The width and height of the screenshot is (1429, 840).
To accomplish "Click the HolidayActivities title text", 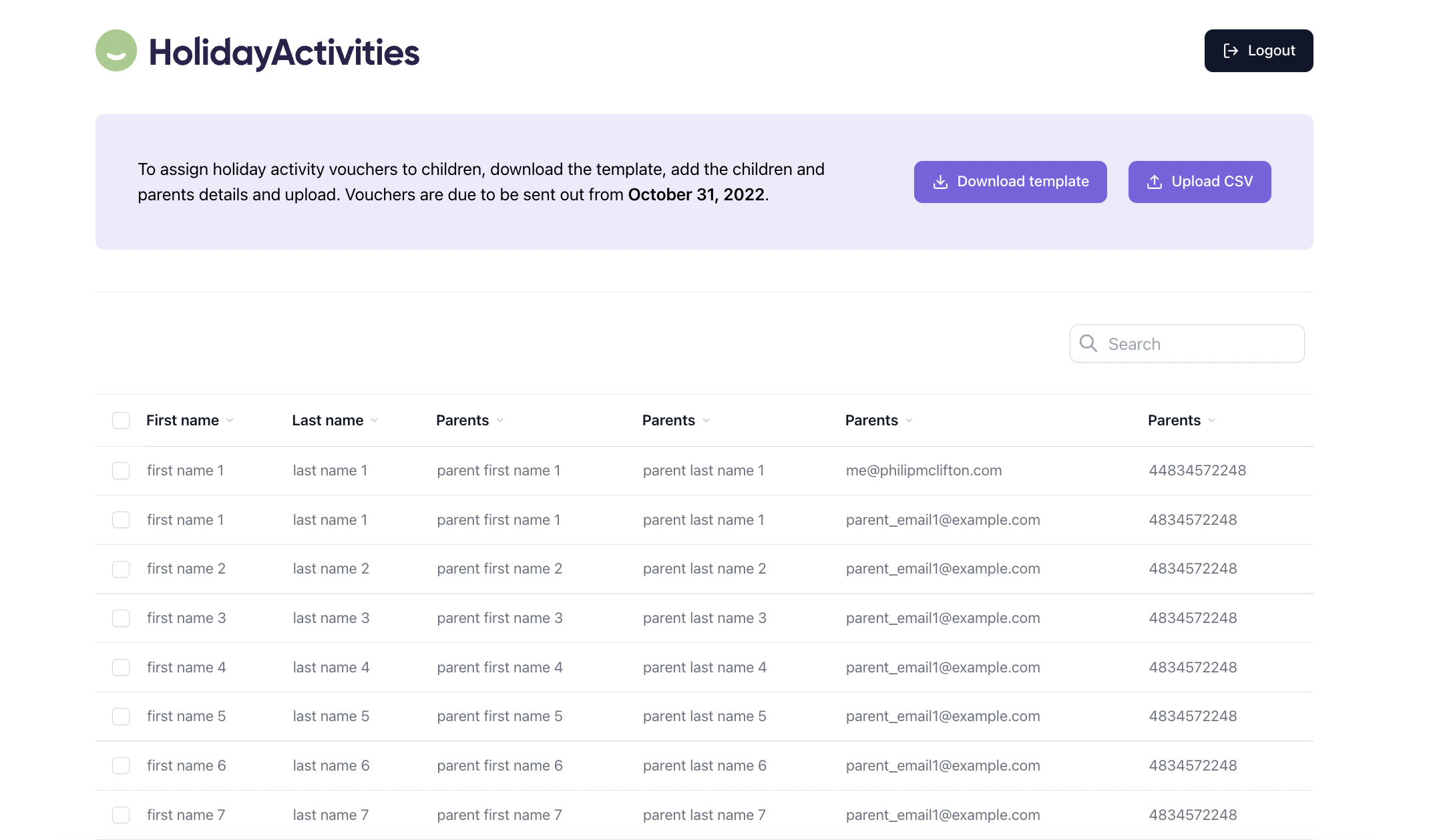I will pyautogui.click(x=284, y=52).
